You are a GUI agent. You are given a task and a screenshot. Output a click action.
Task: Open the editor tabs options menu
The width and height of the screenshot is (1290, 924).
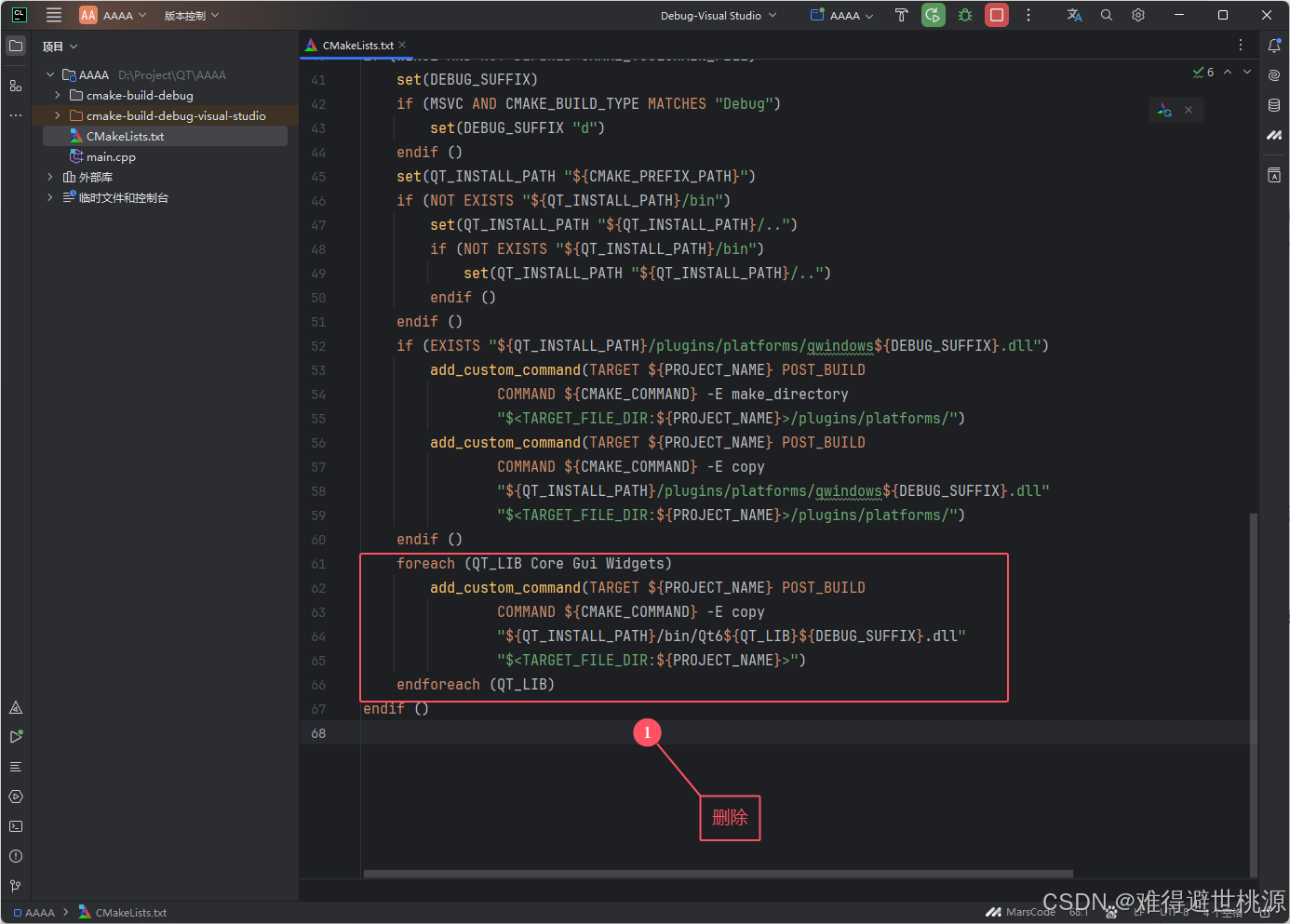point(1241,45)
